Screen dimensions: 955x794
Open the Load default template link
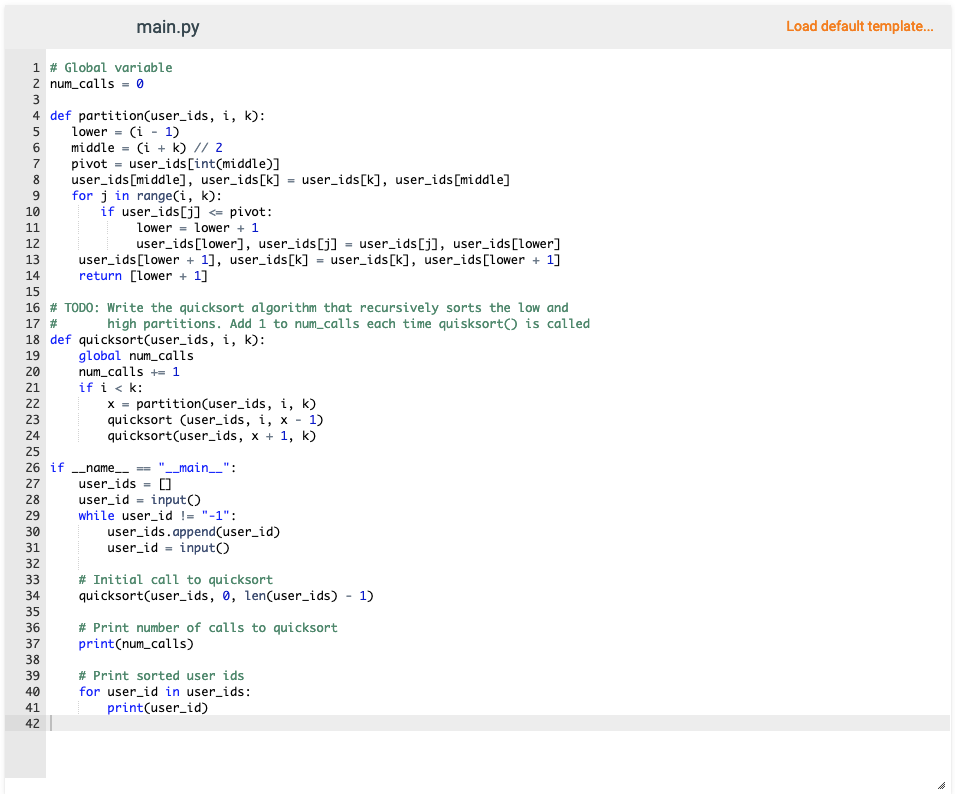pos(860,26)
